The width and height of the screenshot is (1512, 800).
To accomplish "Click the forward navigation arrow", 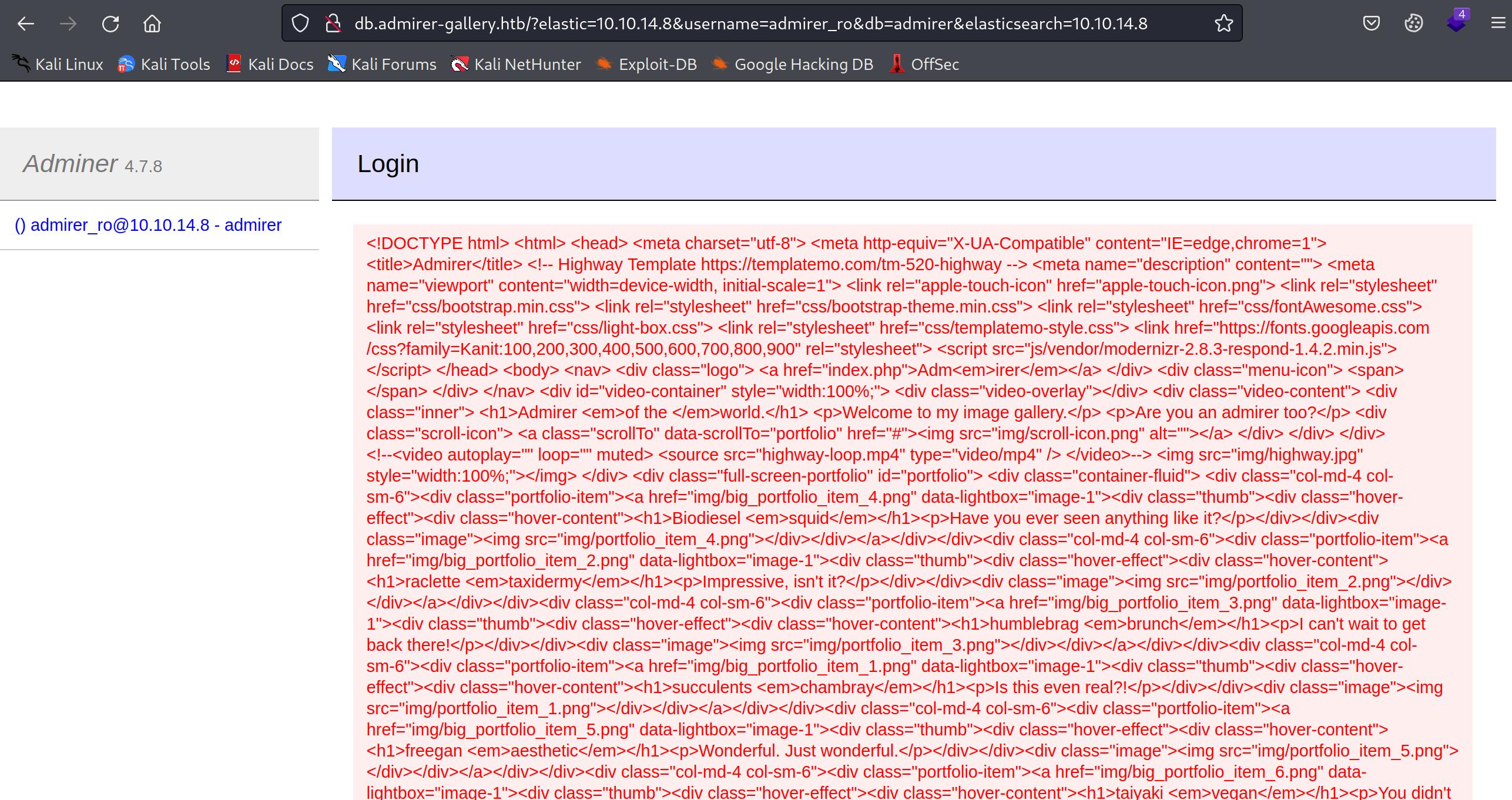I will pyautogui.click(x=68, y=23).
